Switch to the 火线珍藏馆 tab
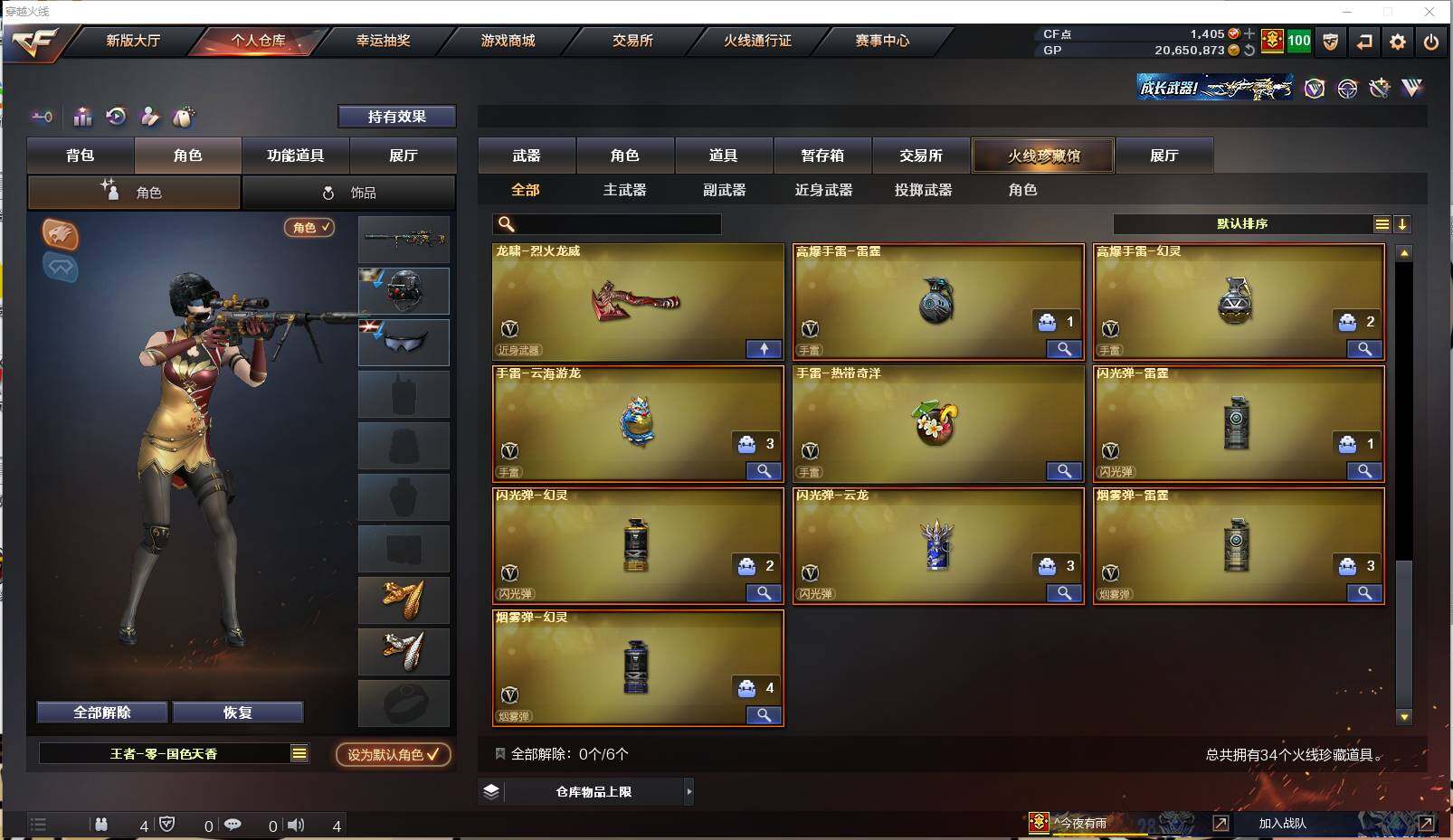 pyautogui.click(x=1044, y=156)
